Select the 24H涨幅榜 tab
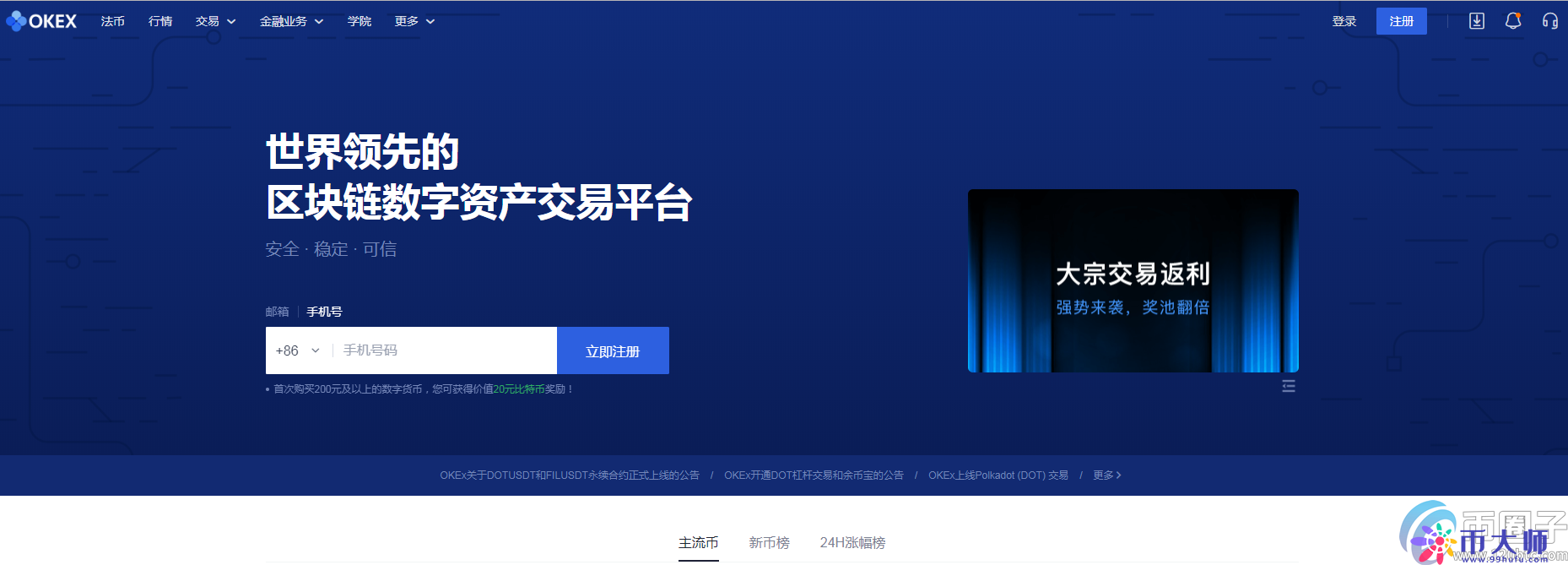Screen dimensions: 1568x565 click(x=852, y=542)
